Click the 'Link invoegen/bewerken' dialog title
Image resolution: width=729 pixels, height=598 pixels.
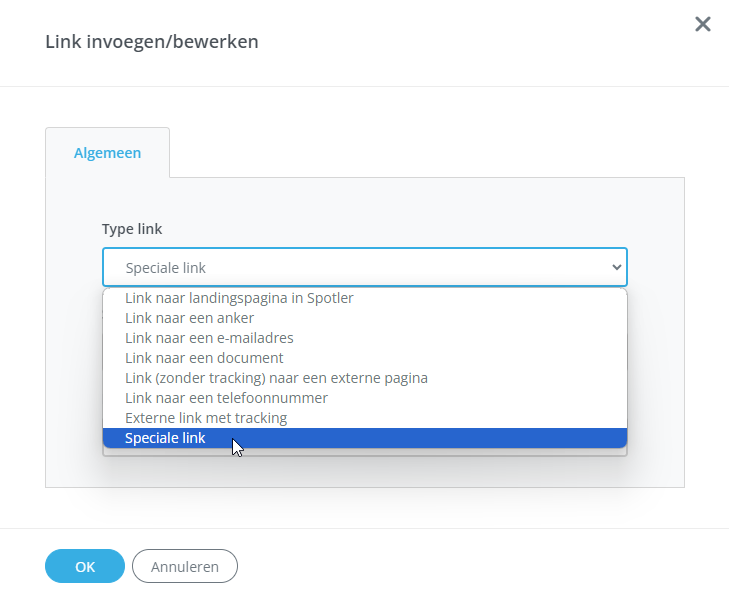152,42
